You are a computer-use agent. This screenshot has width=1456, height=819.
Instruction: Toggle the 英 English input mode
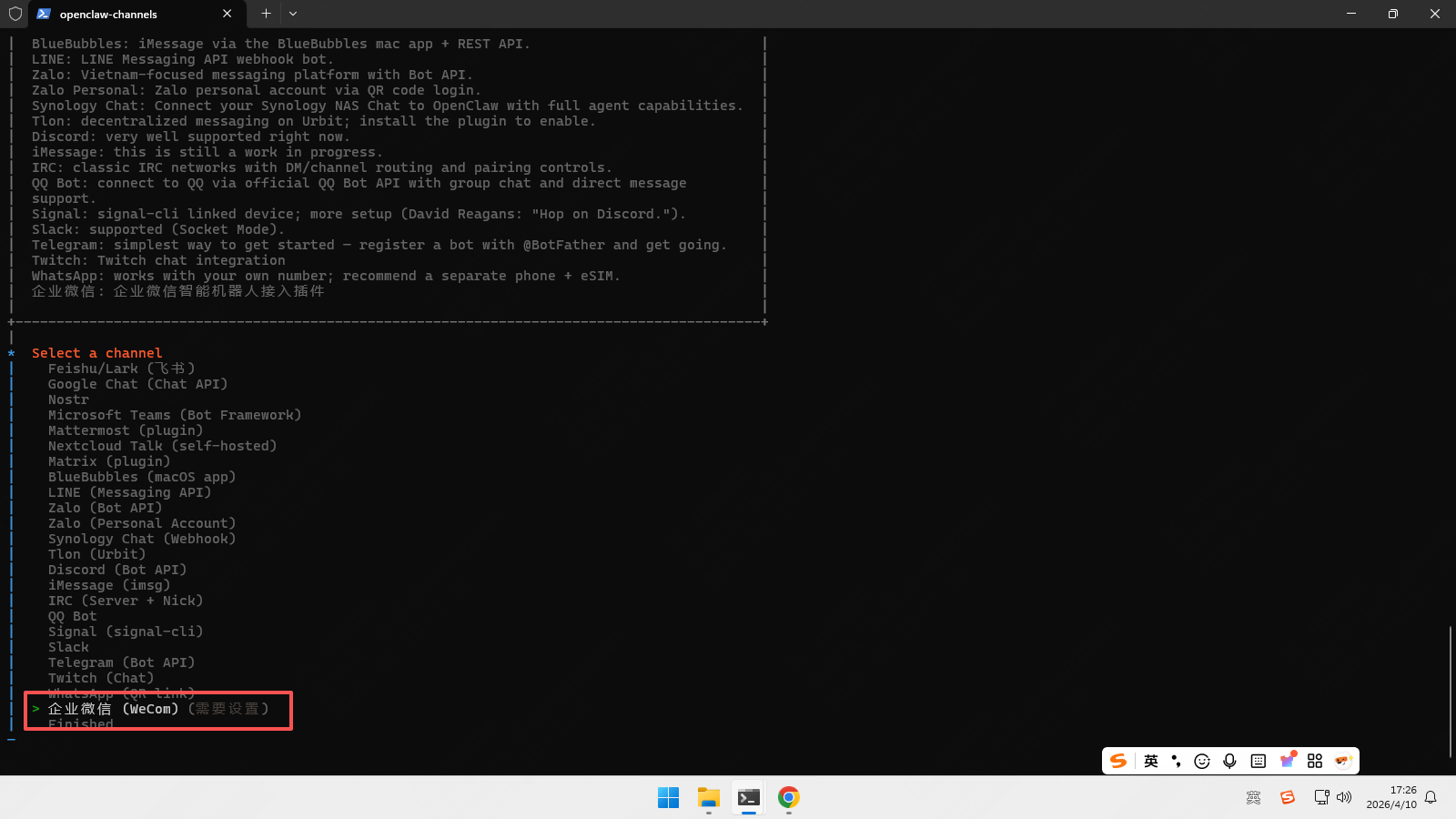[x=1151, y=761]
